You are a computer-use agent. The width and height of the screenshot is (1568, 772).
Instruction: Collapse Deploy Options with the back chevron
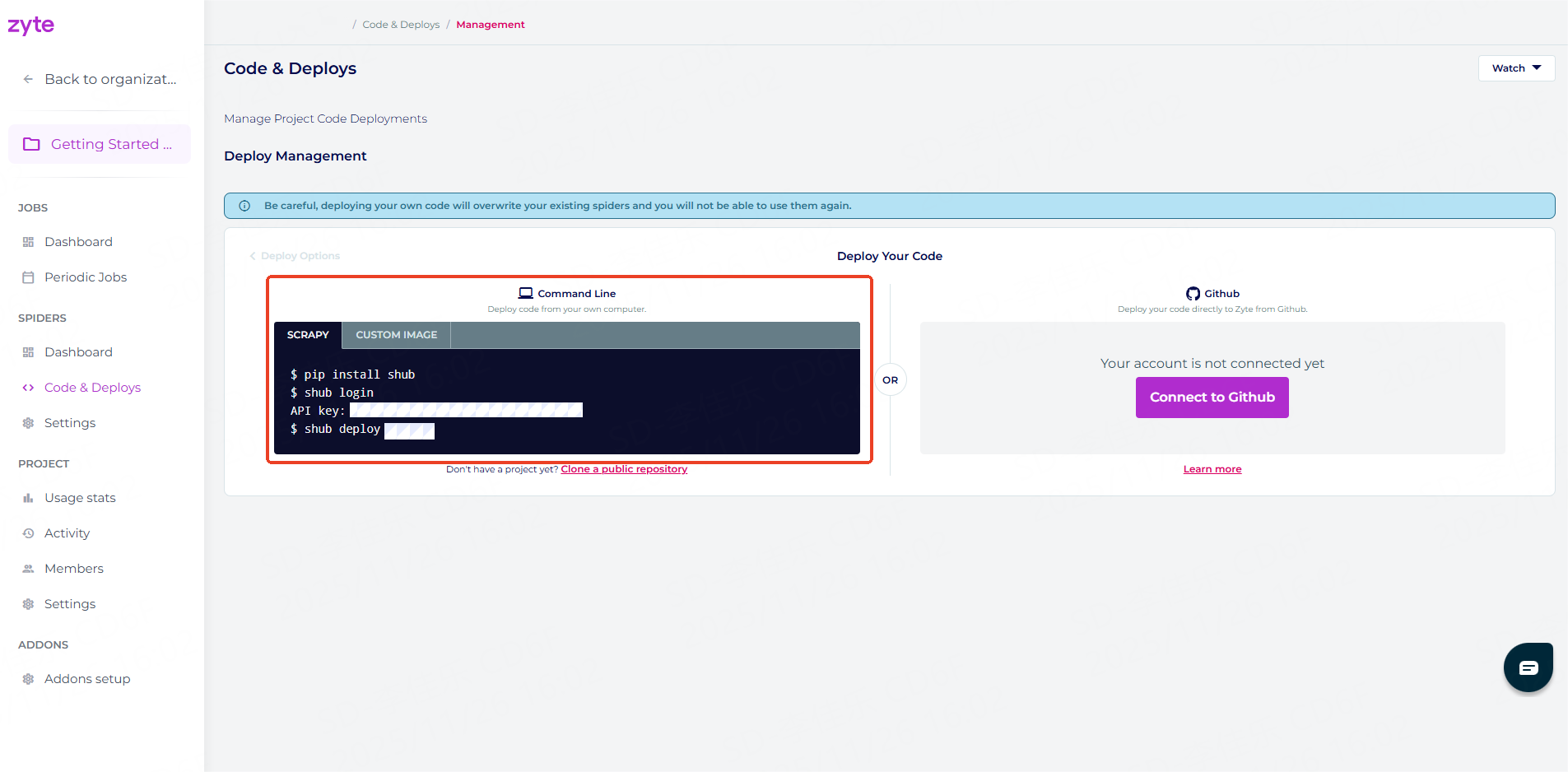click(x=253, y=256)
